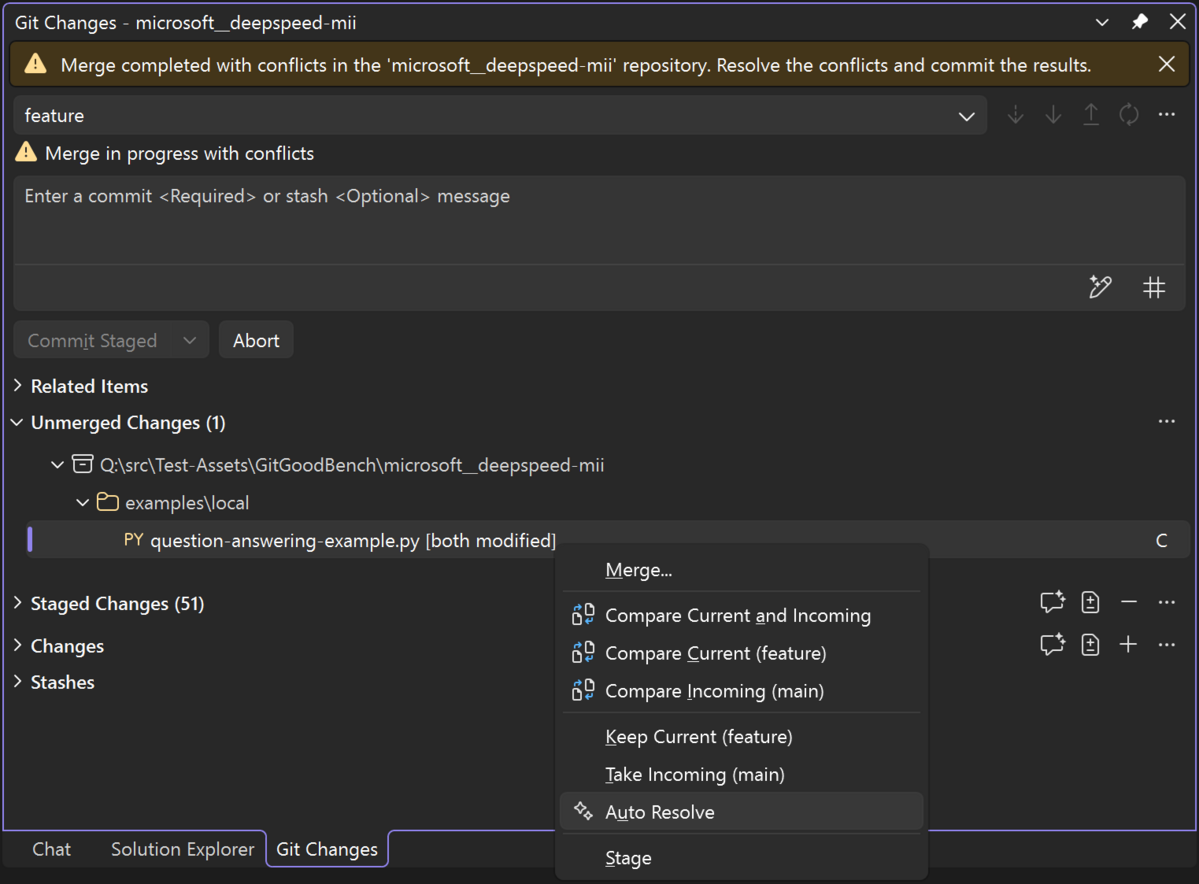Select Compare Incoming (main)
The height and width of the screenshot is (884, 1199).
[741, 691]
